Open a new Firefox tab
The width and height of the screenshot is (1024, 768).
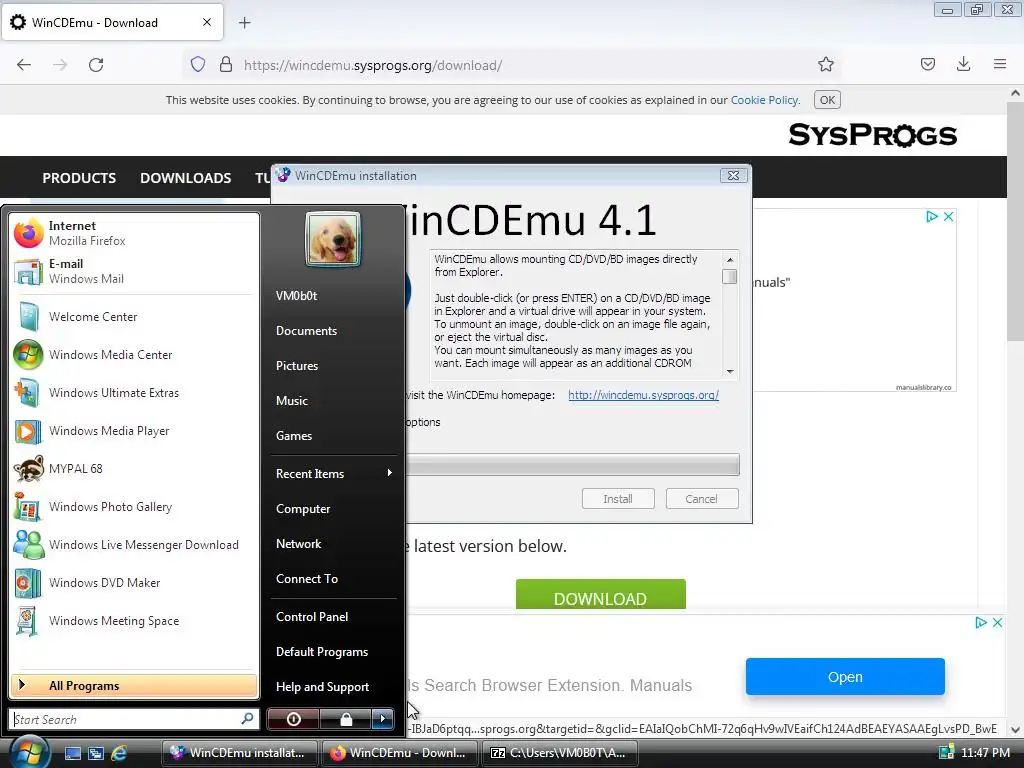(245, 23)
